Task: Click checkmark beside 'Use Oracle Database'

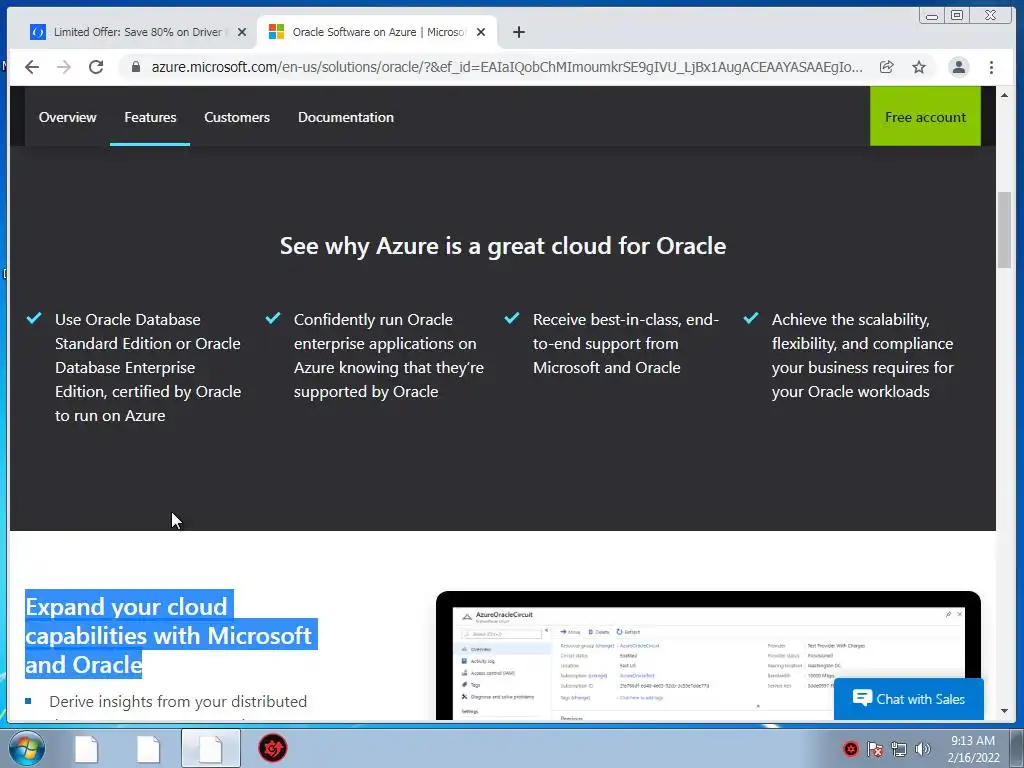Action: click(34, 318)
